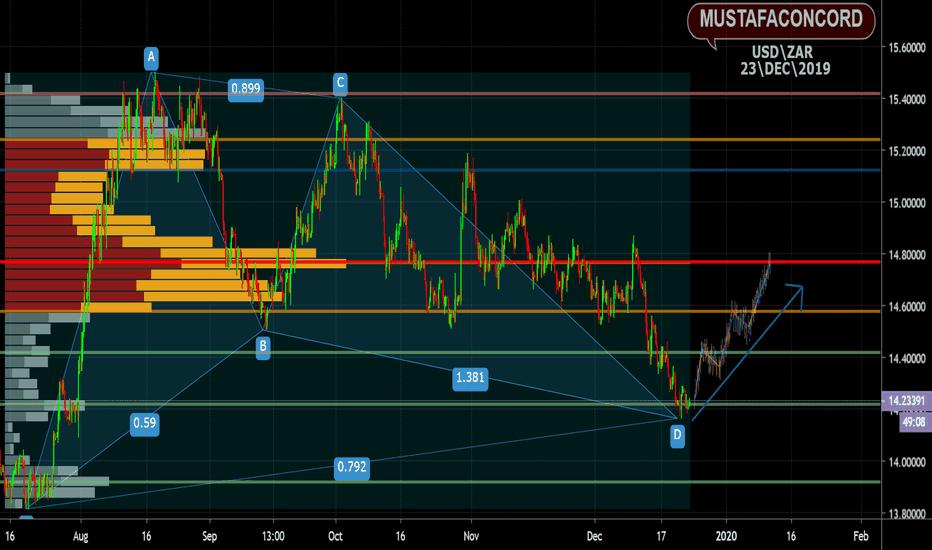Select the blue horizontal line near 15.10
The height and width of the screenshot is (550, 932).
click(x=440, y=170)
